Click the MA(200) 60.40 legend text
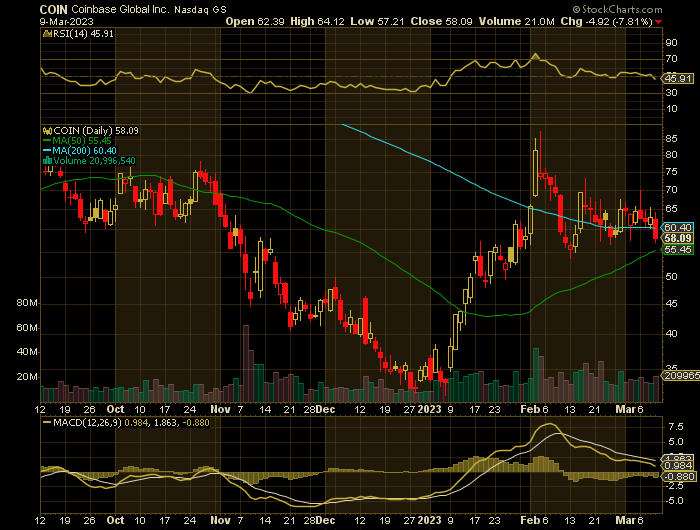 (x=85, y=151)
